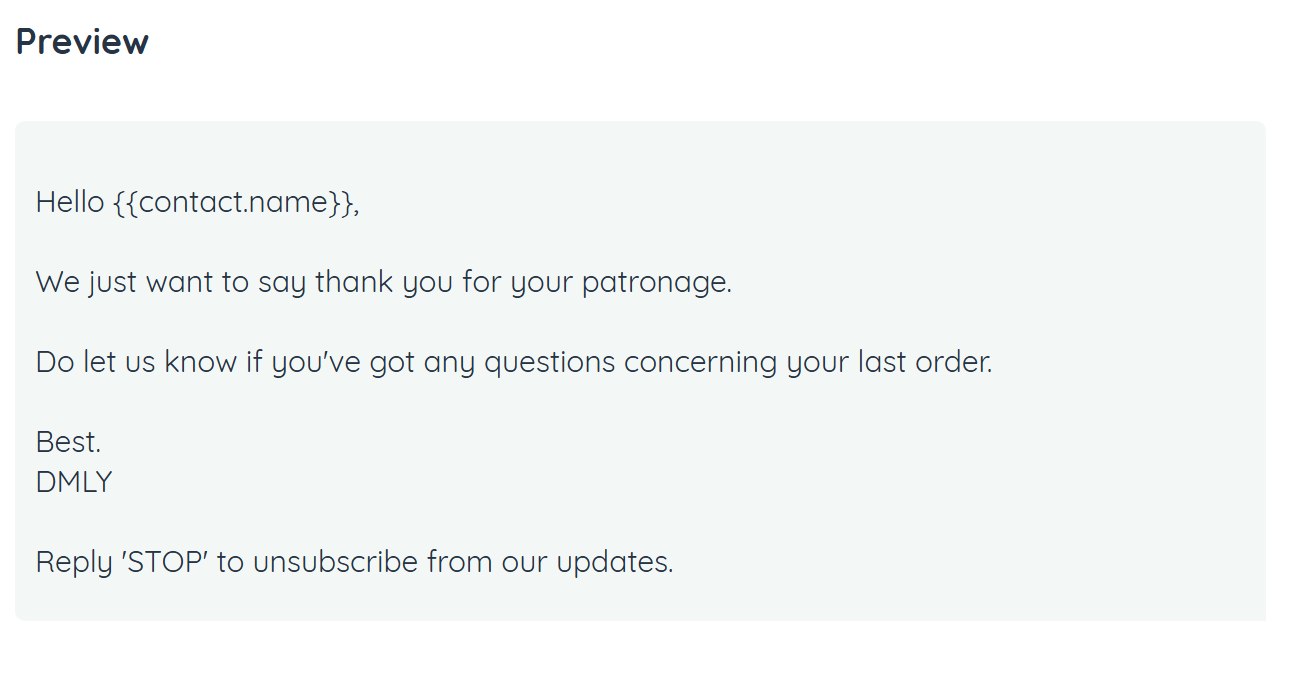The width and height of the screenshot is (1301, 693).
Task: Click the word 'say' in second line
Action: pyautogui.click(x=281, y=282)
